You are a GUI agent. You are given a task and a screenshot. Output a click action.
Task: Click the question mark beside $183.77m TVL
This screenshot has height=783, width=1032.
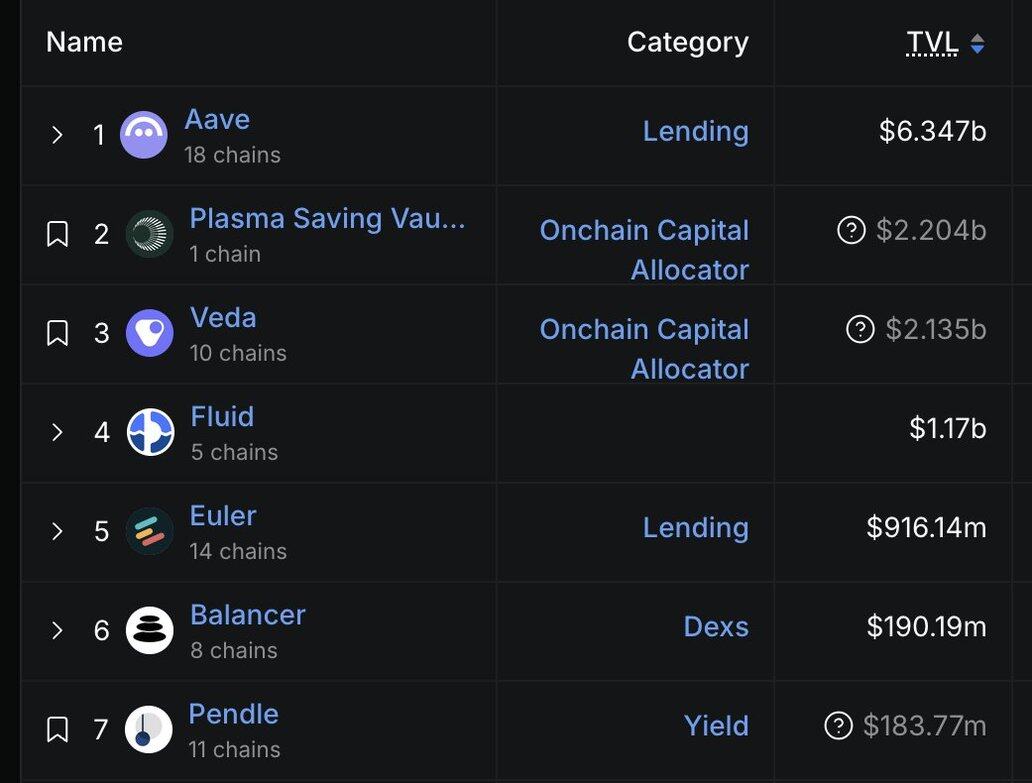tap(838, 726)
